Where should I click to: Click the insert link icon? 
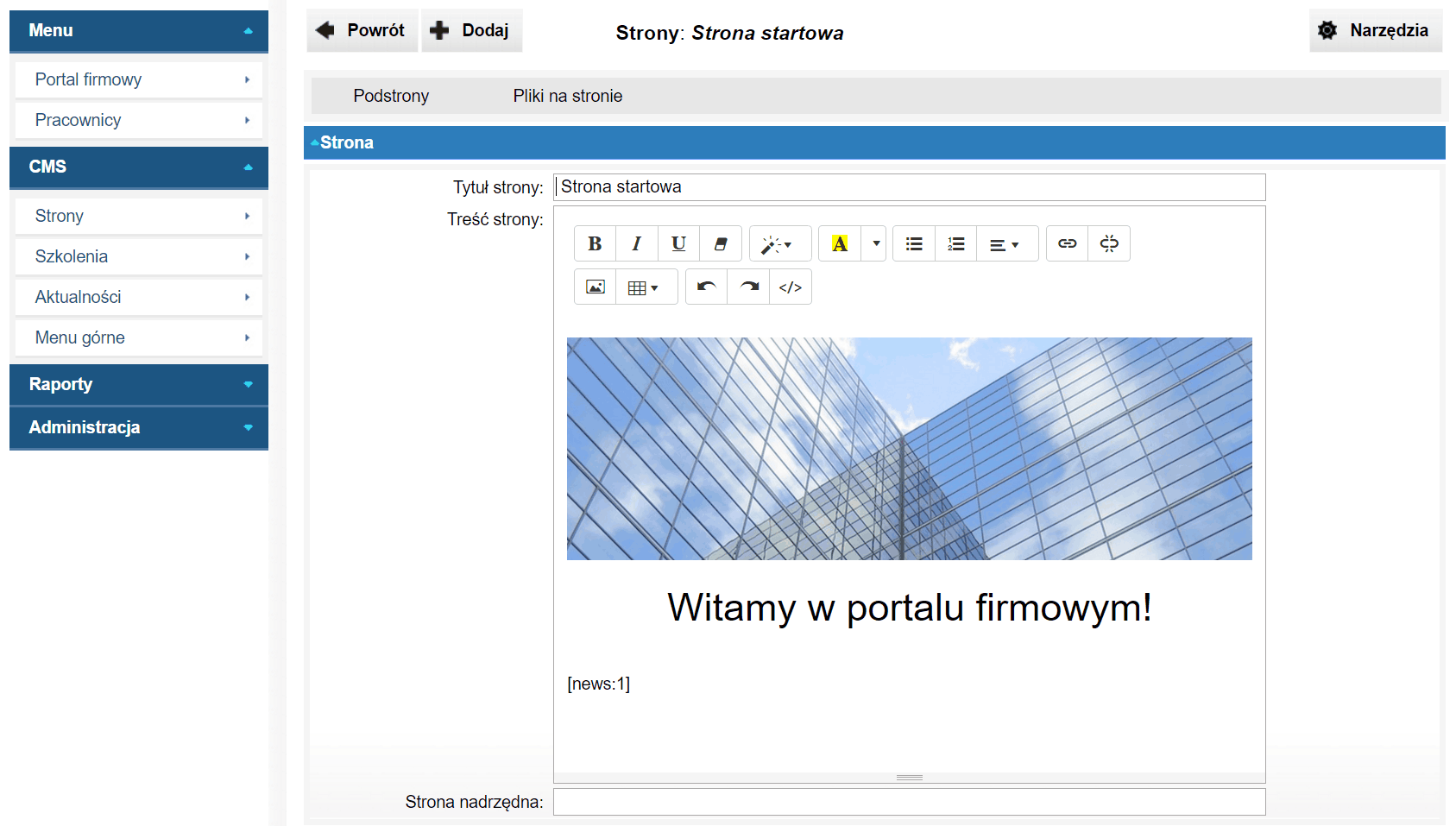pyautogui.click(x=1067, y=244)
